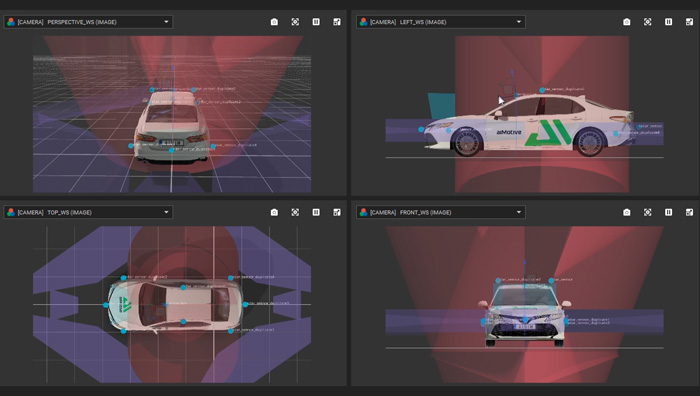Click focus-target icon in FRONT_WS viewport
700x396 pixels.
coord(648,213)
